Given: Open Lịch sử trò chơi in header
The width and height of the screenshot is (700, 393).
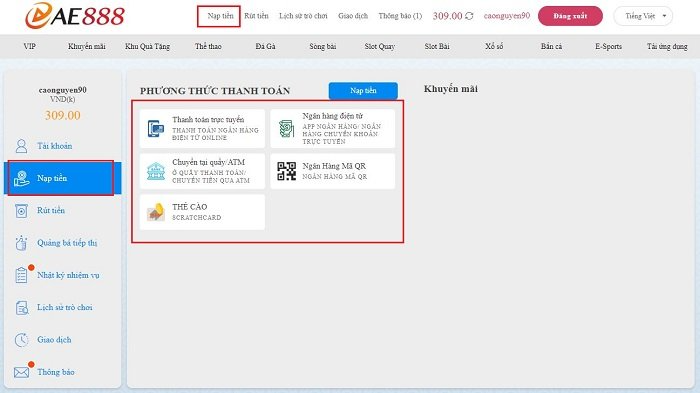Looking at the screenshot, I should pos(303,16).
